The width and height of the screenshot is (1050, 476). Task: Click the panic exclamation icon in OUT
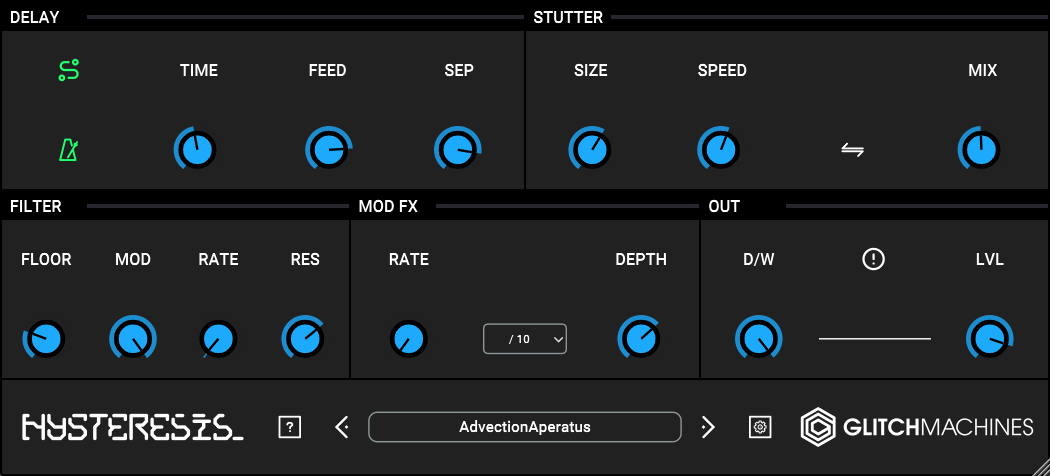point(874,260)
